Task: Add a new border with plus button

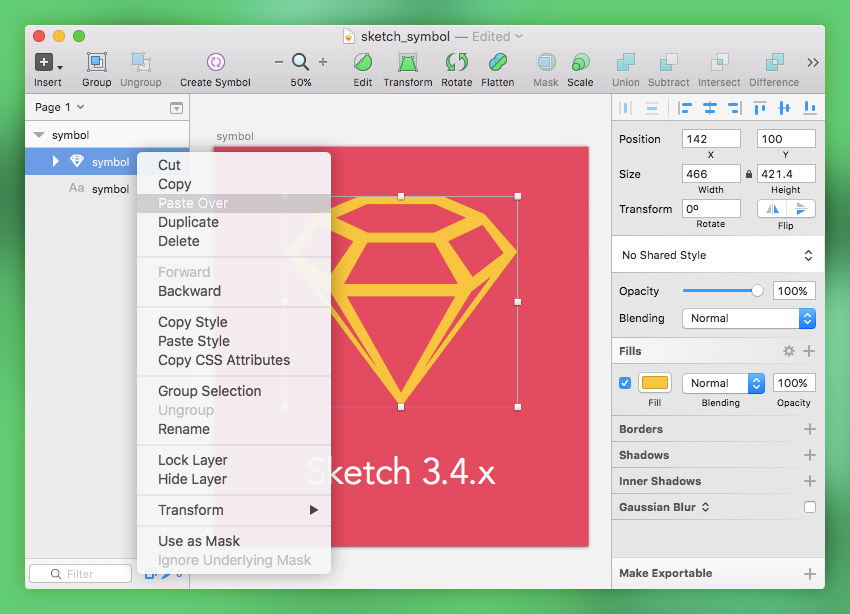Action: tap(809, 429)
